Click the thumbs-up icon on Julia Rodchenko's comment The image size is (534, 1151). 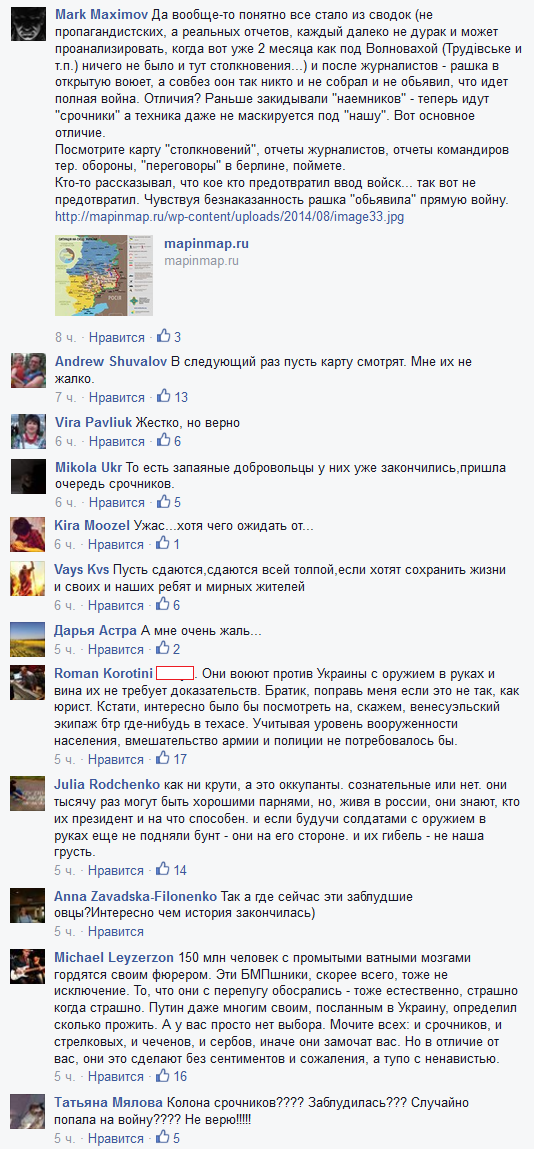[x=164, y=870]
